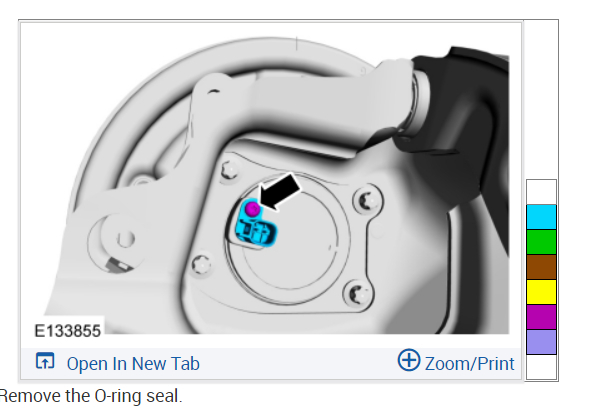Select the cyan color swatch
Image resolution: width=592 pixels, height=416 pixels.
point(541,217)
